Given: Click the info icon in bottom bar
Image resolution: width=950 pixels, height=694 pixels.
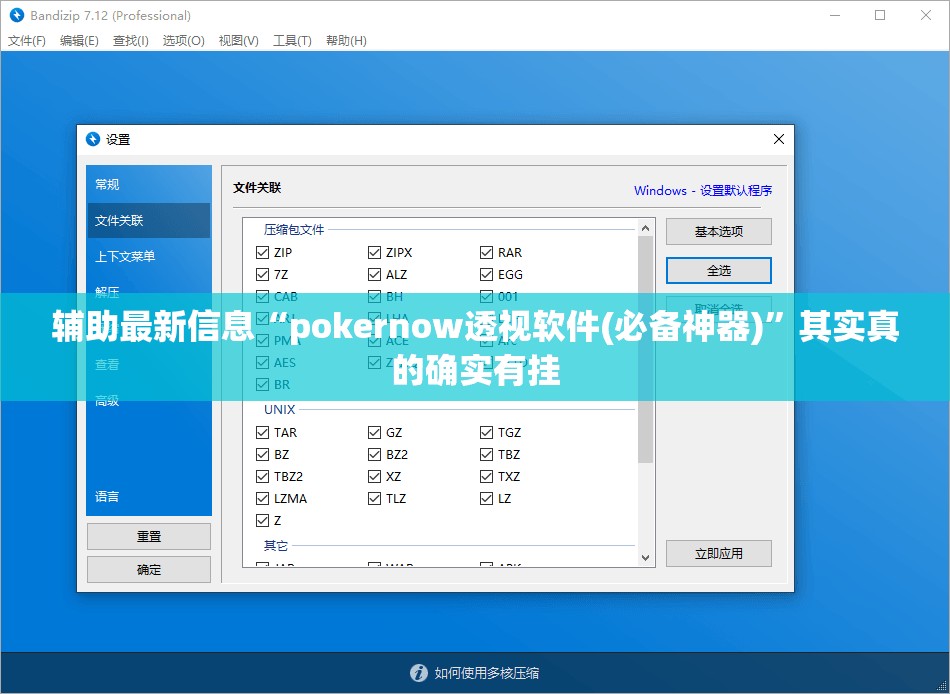Looking at the screenshot, I should pyautogui.click(x=419, y=673).
